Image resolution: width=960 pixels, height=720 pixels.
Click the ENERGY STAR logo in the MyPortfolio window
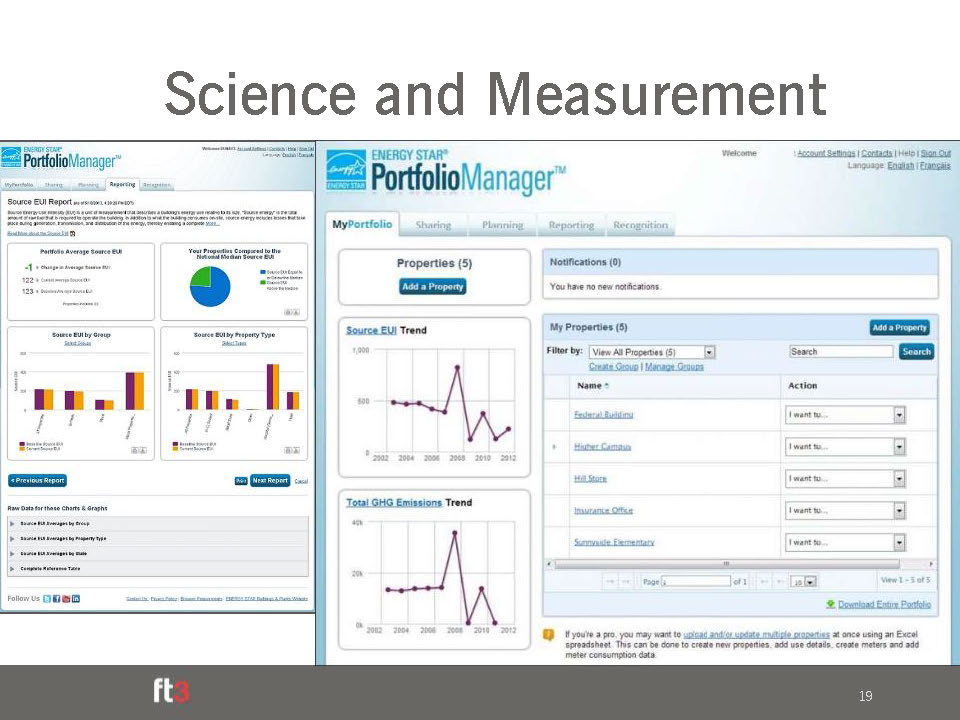[x=346, y=170]
